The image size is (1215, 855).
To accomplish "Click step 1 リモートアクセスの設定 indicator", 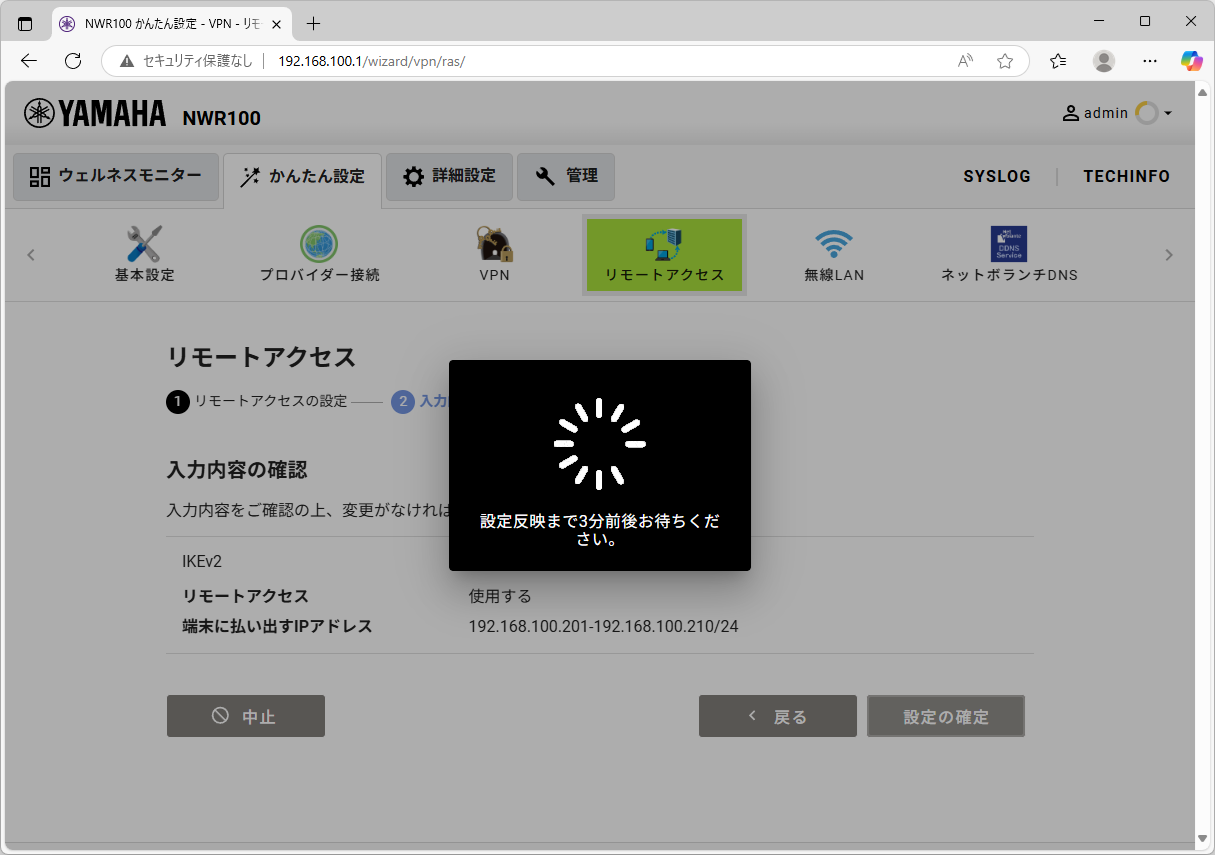I will click(x=260, y=401).
